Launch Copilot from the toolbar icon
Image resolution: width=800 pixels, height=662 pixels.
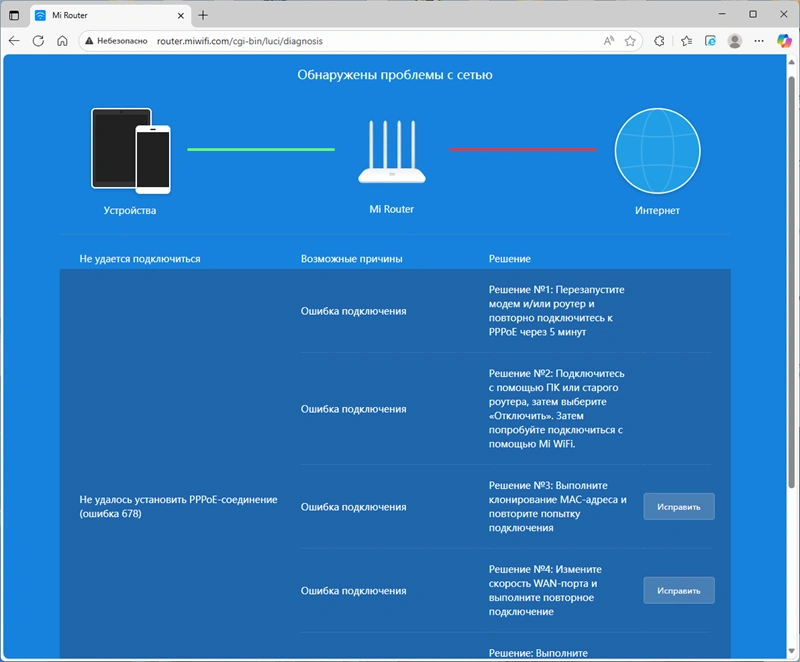click(x=783, y=41)
